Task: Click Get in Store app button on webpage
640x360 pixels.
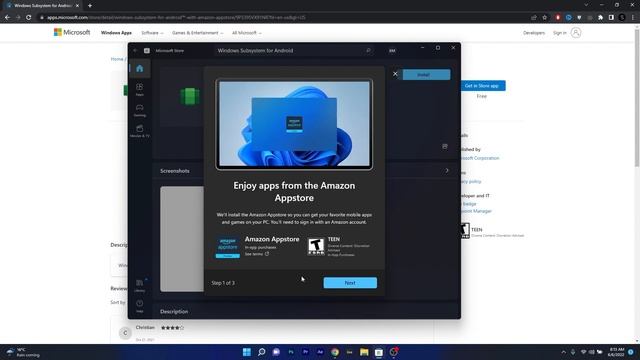Action: coord(482,86)
